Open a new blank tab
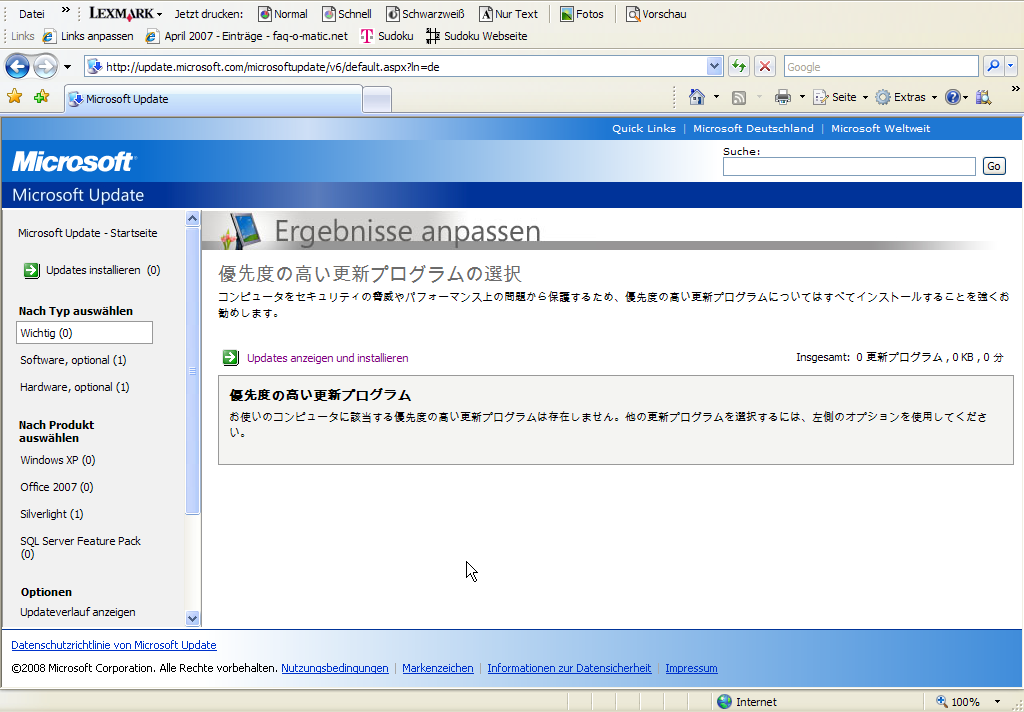1024x712 pixels. (x=377, y=99)
